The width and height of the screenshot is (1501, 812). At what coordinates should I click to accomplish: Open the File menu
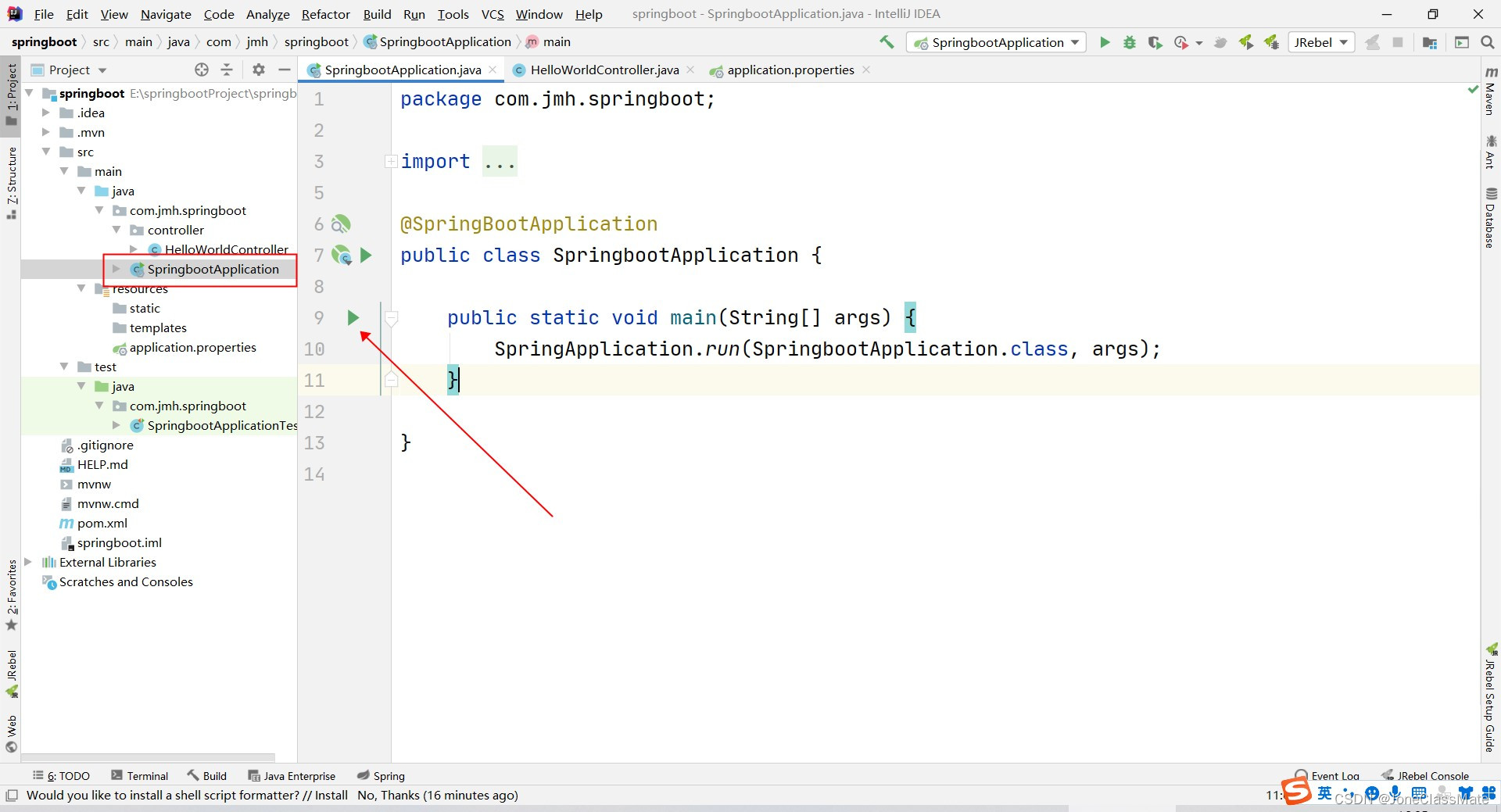coord(44,14)
